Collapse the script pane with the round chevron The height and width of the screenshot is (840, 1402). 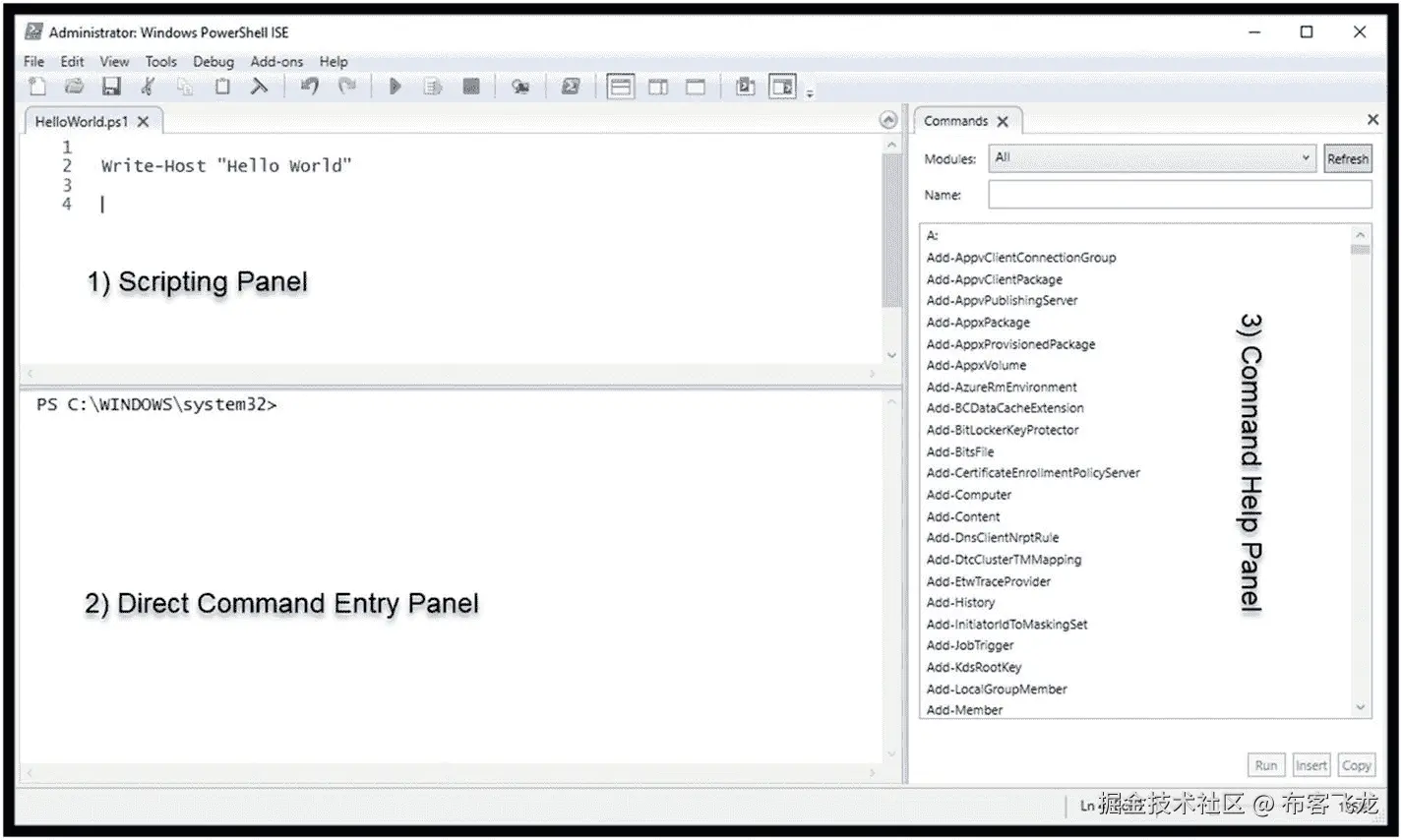[x=888, y=120]
